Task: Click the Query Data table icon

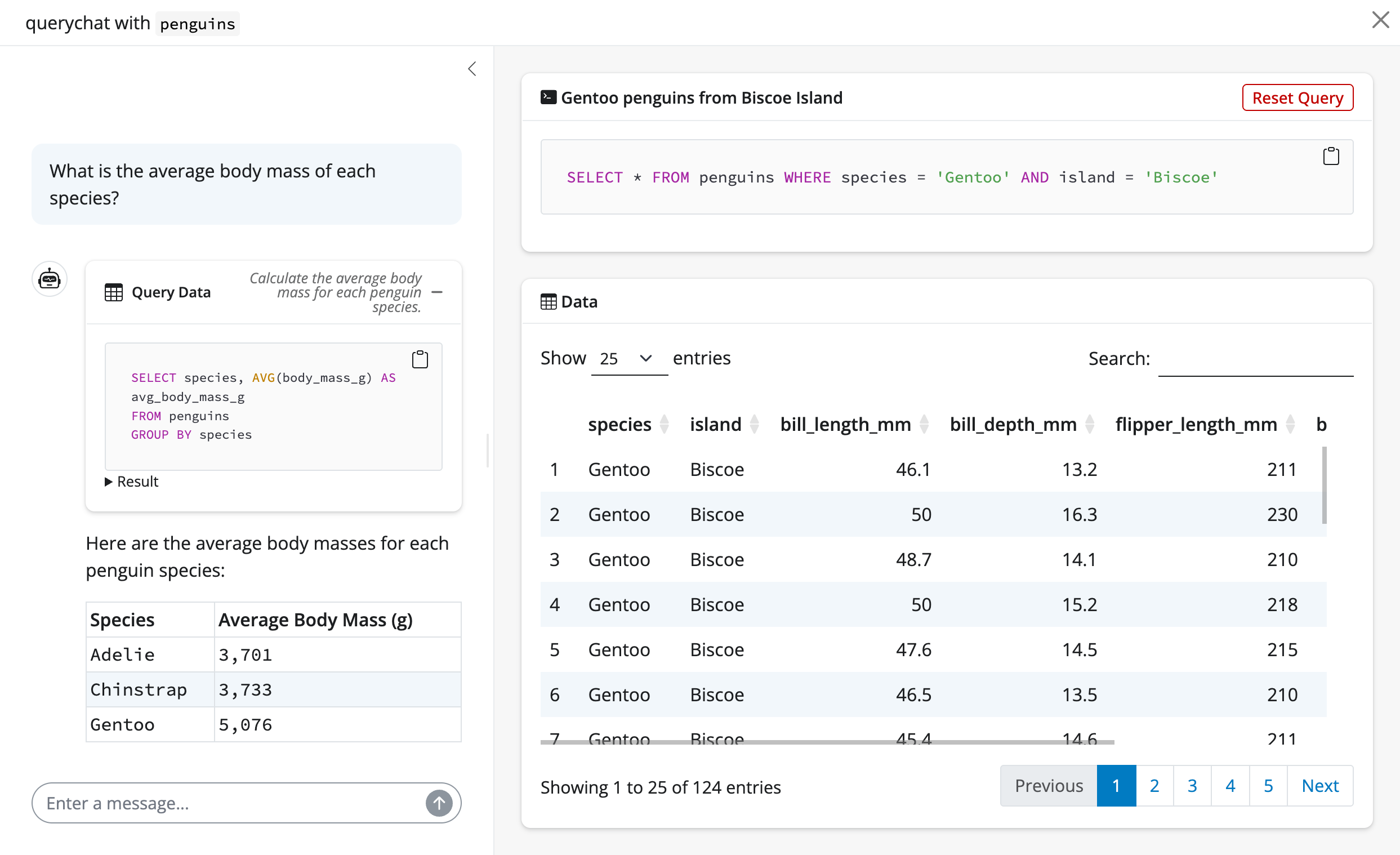Action: click(x=114, y=291)
